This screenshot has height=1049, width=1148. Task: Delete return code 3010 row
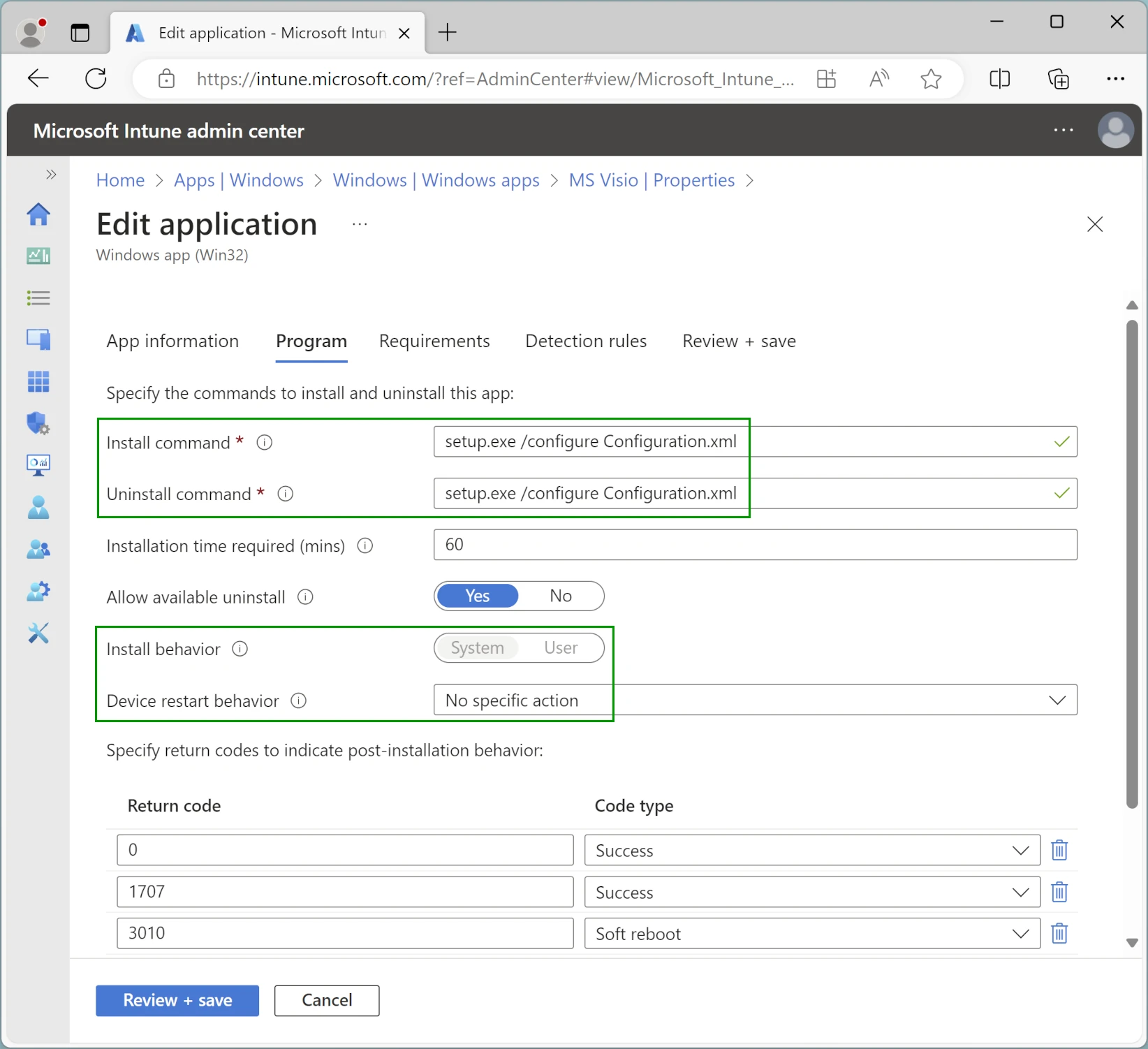tap(1059, 933)
